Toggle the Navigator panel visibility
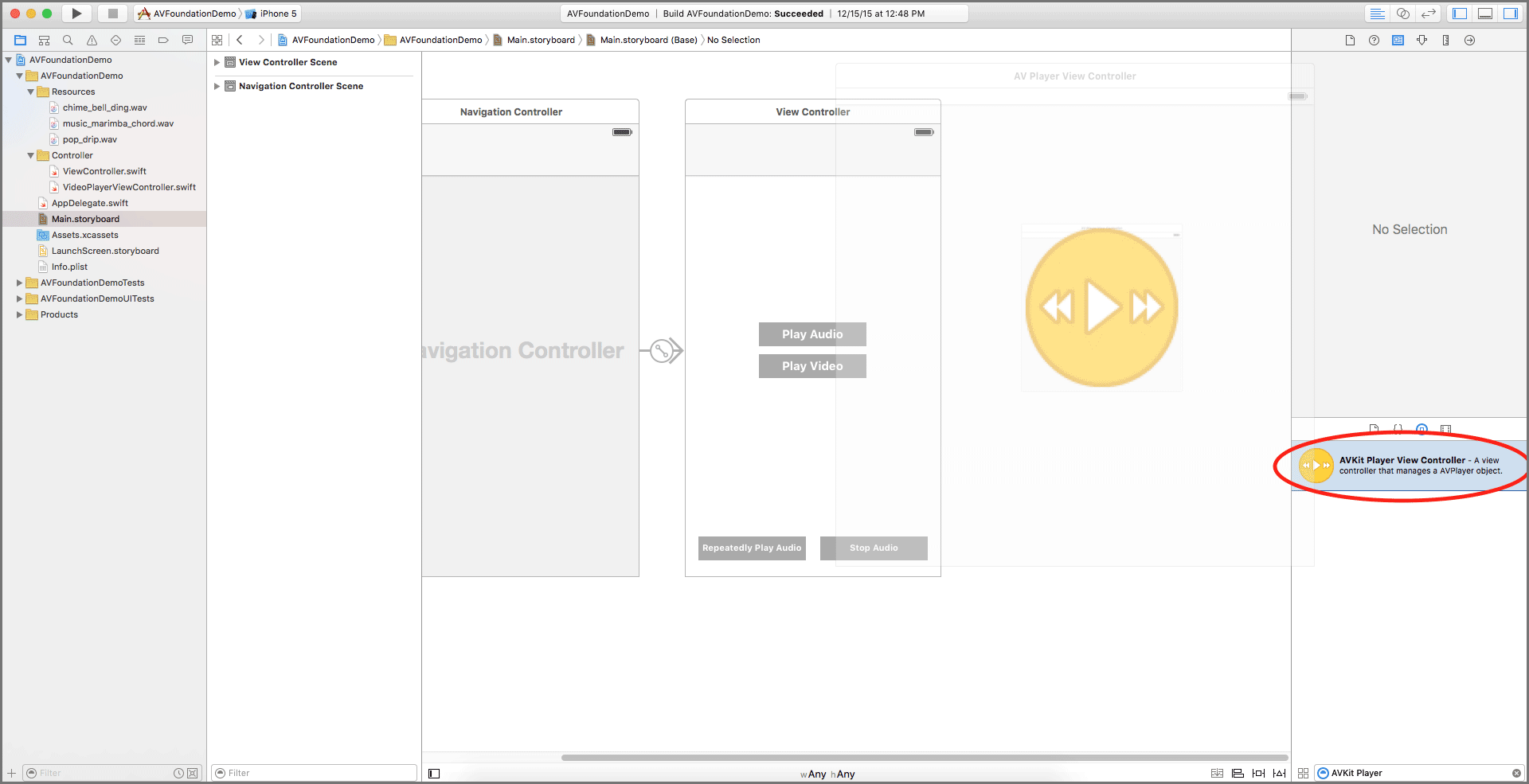Viewport: 1529px width, 784px height. click(x=1460, y=14)
